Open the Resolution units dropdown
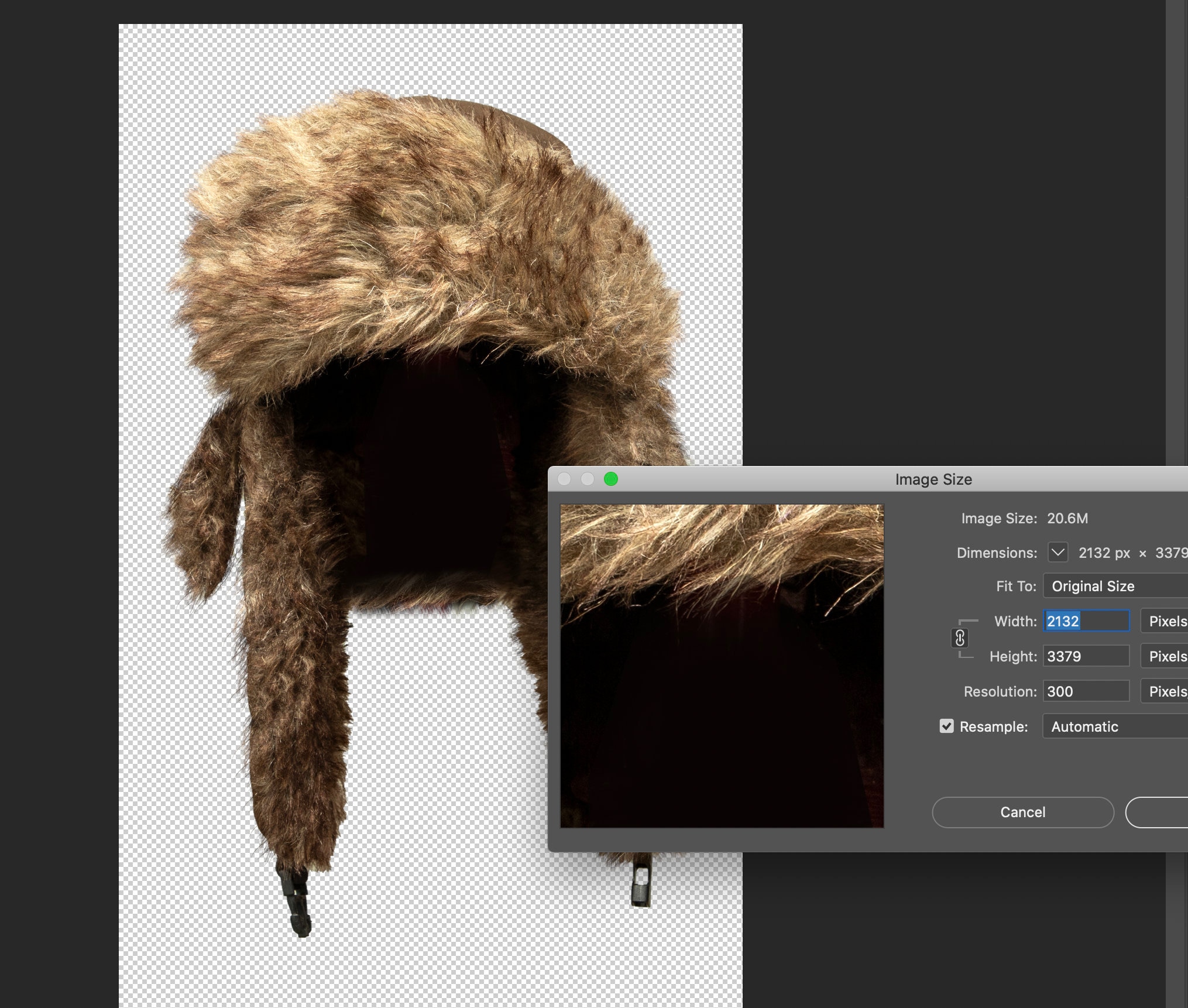 coord(1165,691)
